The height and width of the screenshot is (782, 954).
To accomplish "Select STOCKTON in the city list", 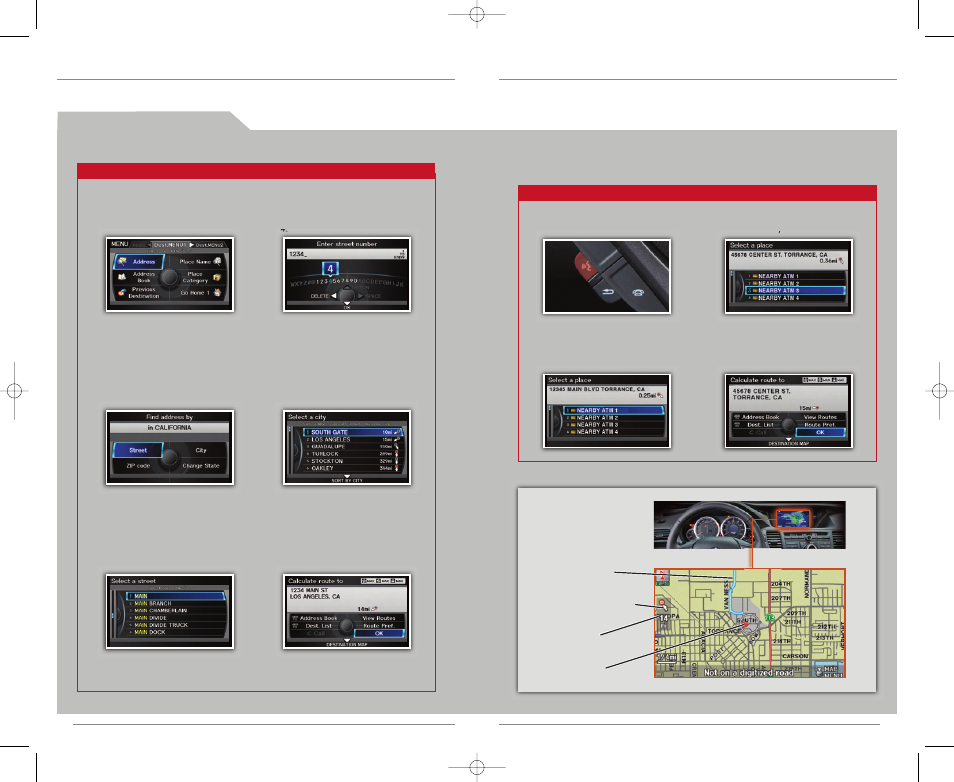I will click(x=353, y=461).
